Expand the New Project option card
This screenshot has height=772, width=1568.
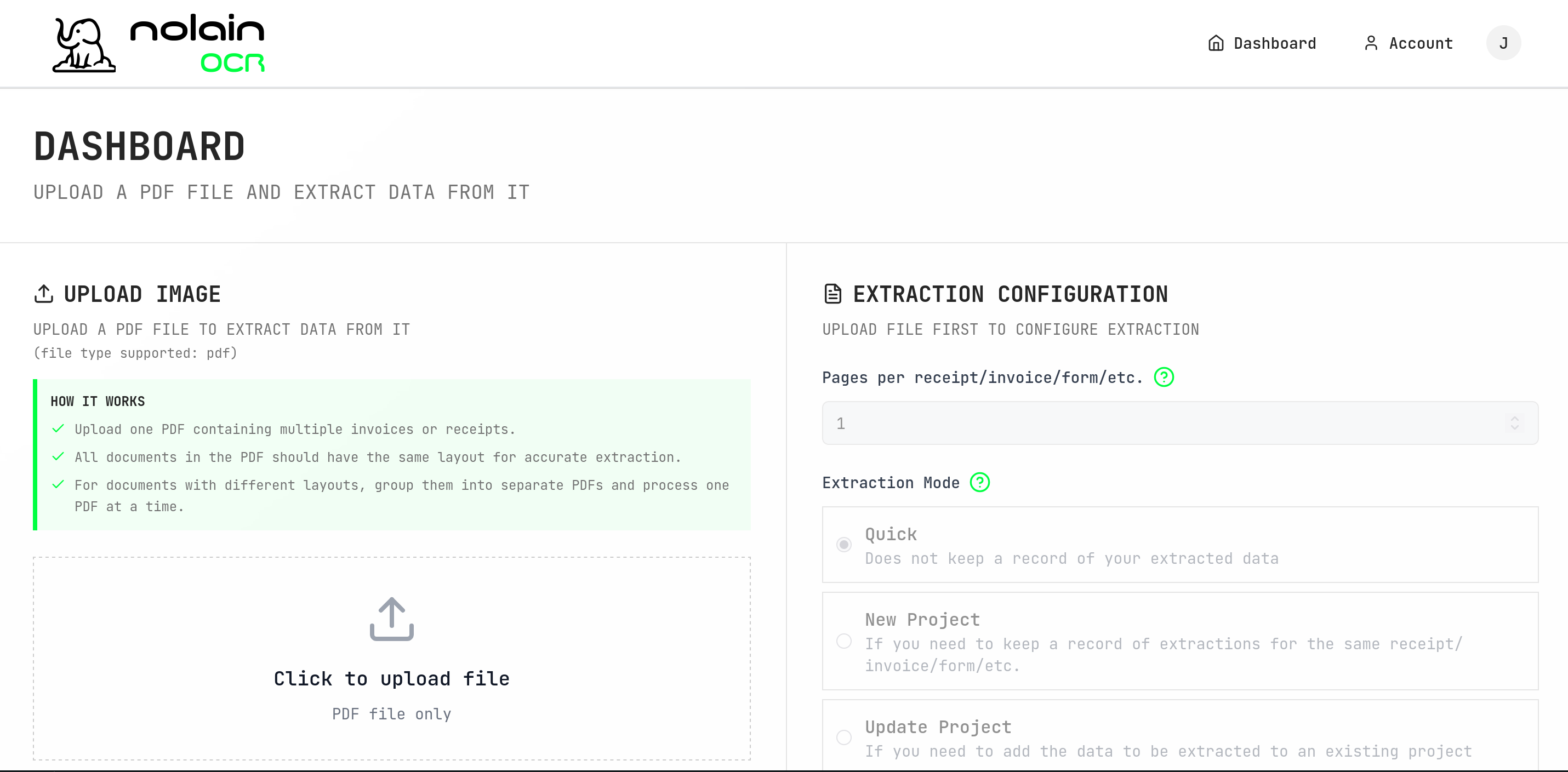click(x=1156, y=641)
